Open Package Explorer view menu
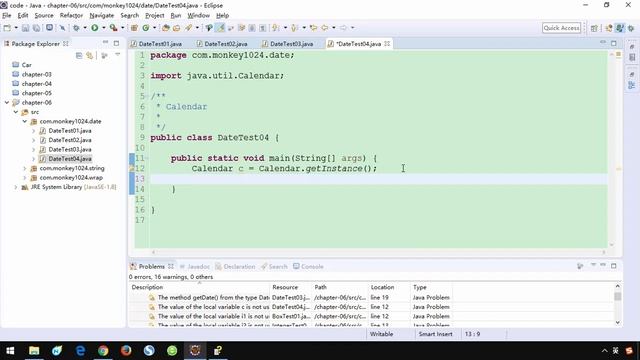This screenshot has height=360, width=640. [x=118, y=55]
